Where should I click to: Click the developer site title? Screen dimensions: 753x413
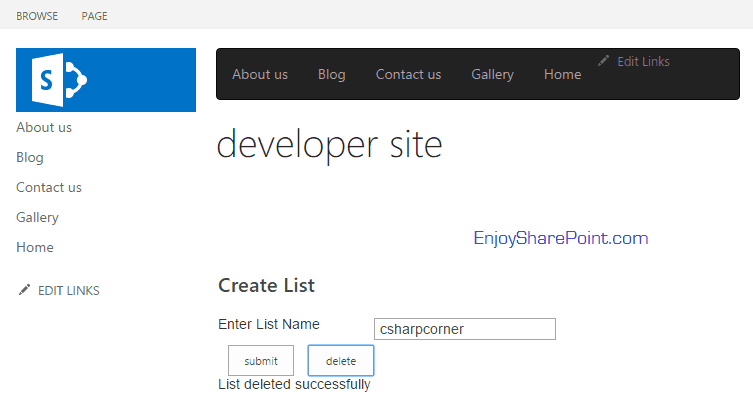329,145
